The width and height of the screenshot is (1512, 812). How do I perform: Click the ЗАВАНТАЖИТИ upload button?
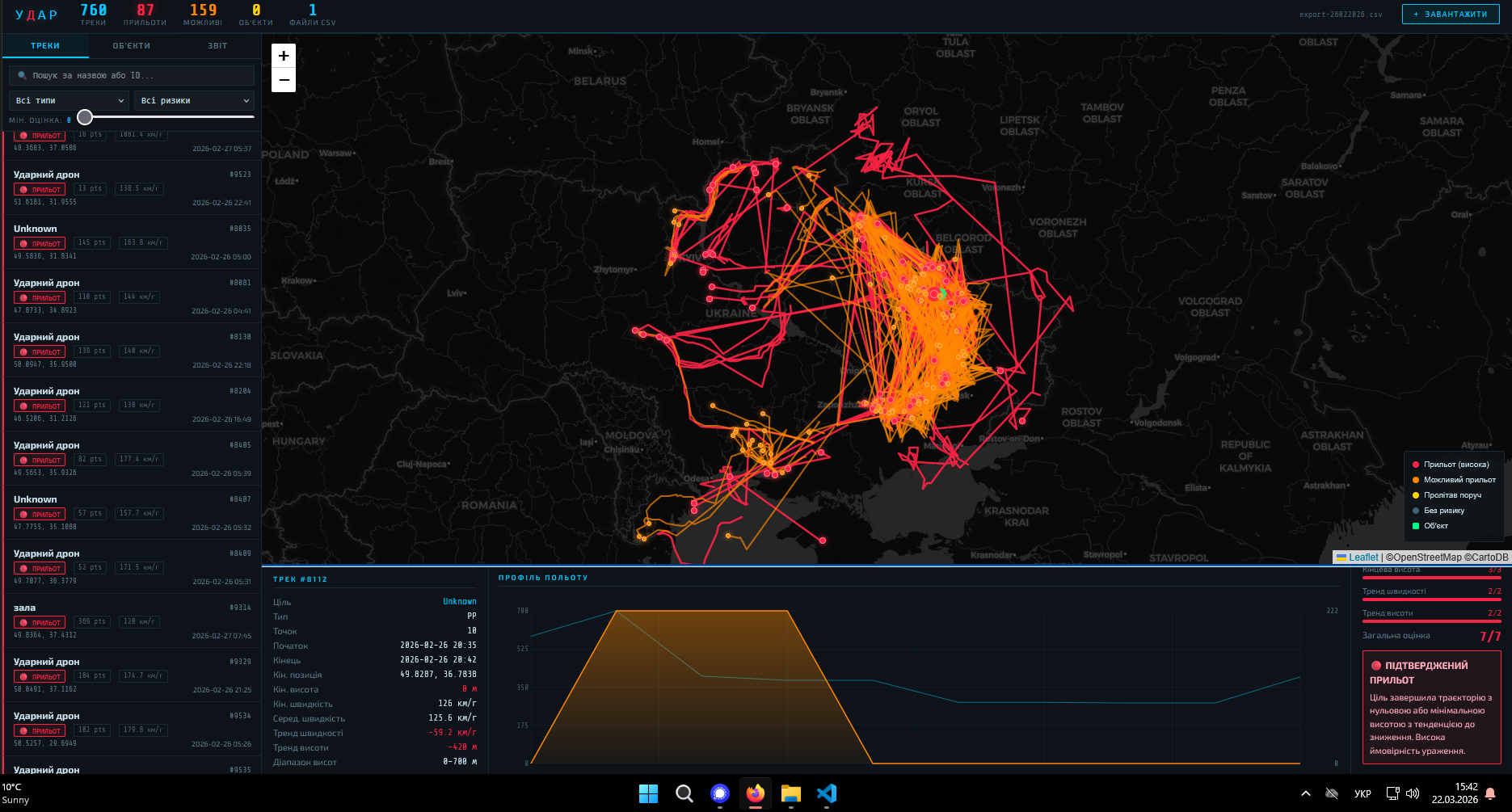pyautogui.click(x=1451, y=14)
